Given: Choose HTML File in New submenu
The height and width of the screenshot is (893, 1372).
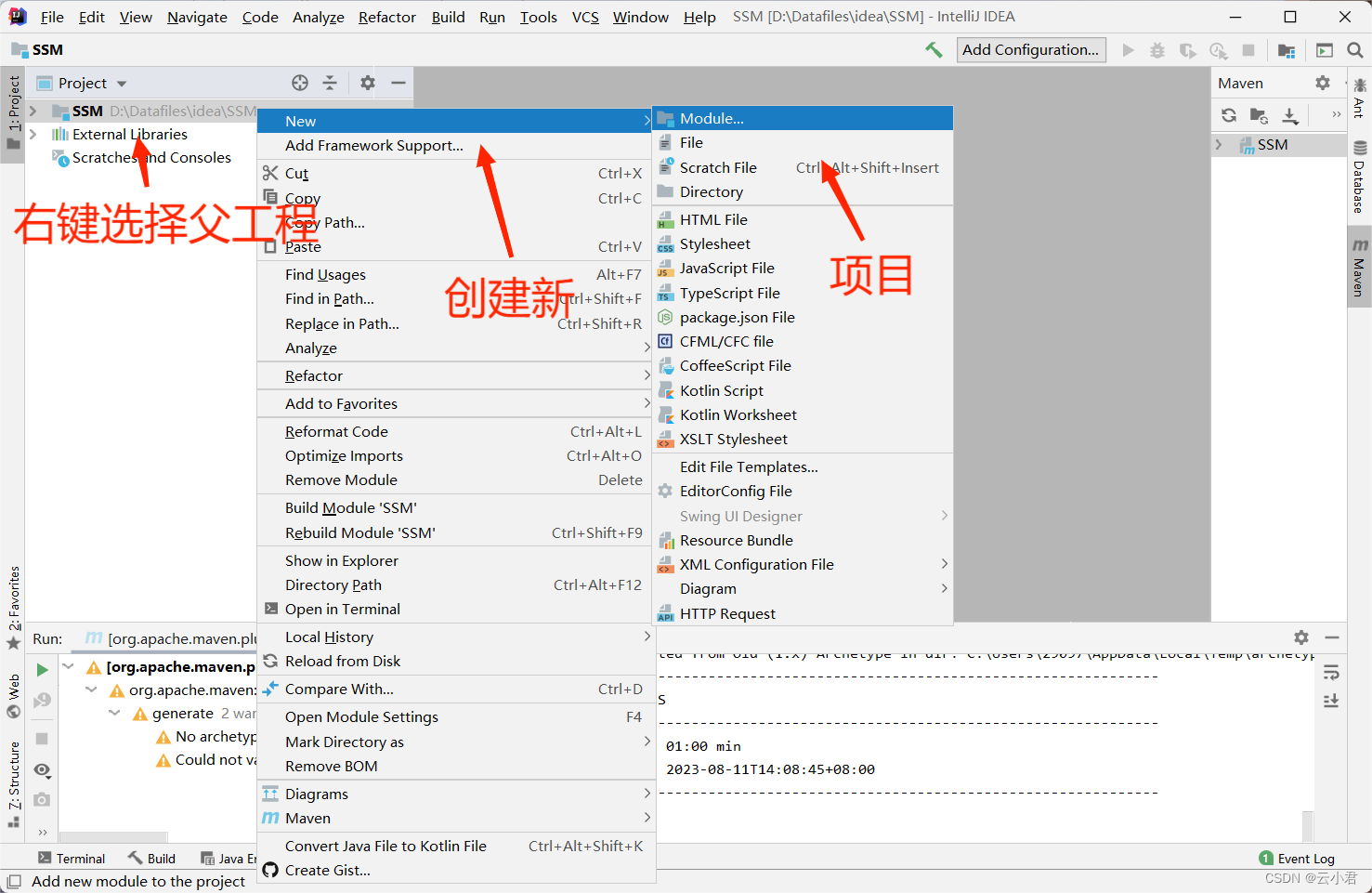Looking at the screenshot, I should pyautogui.click(x=804, y=219).
